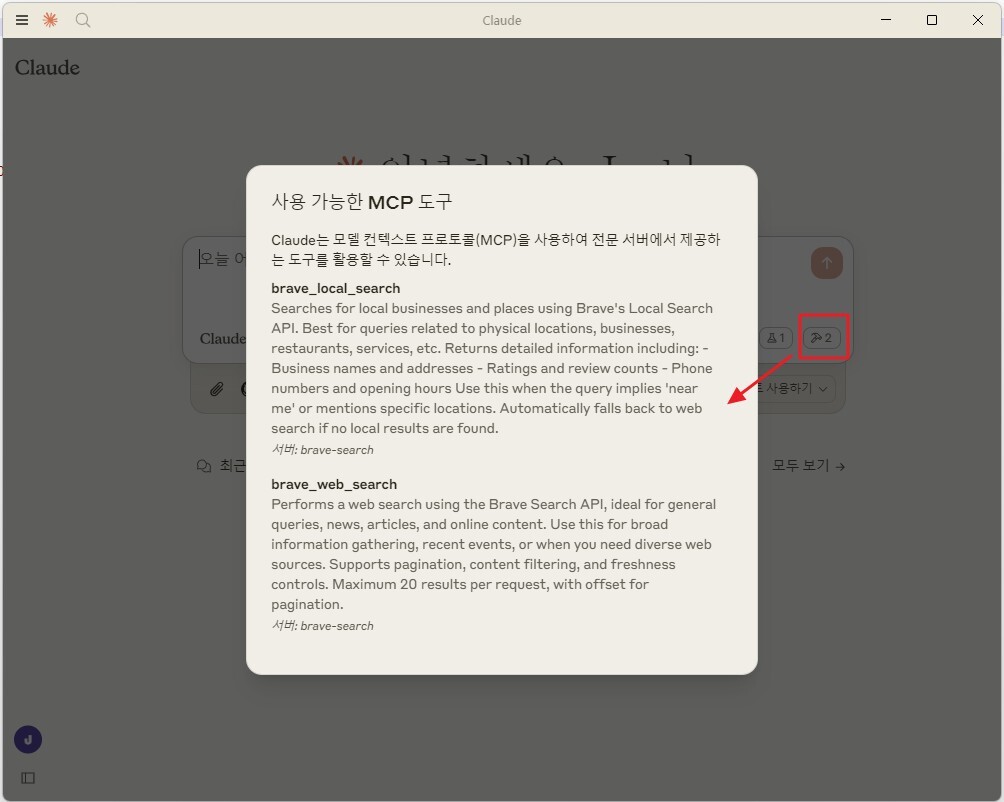Select brave_web_search tool name text

334,484
